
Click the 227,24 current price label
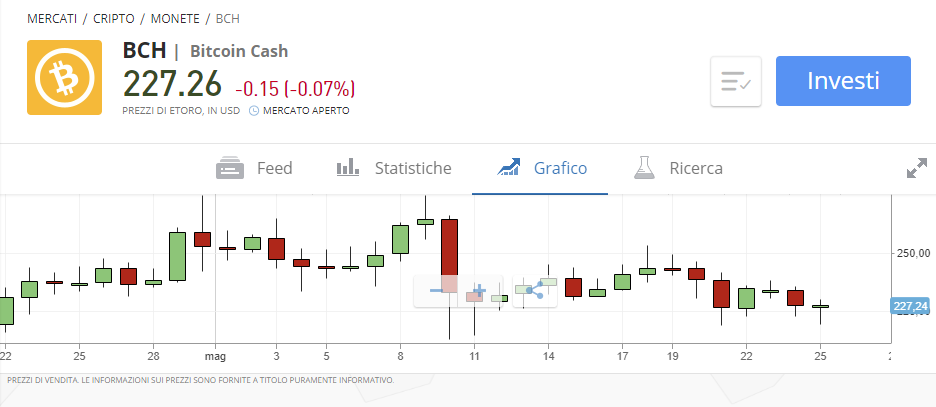tap(912, 306)
